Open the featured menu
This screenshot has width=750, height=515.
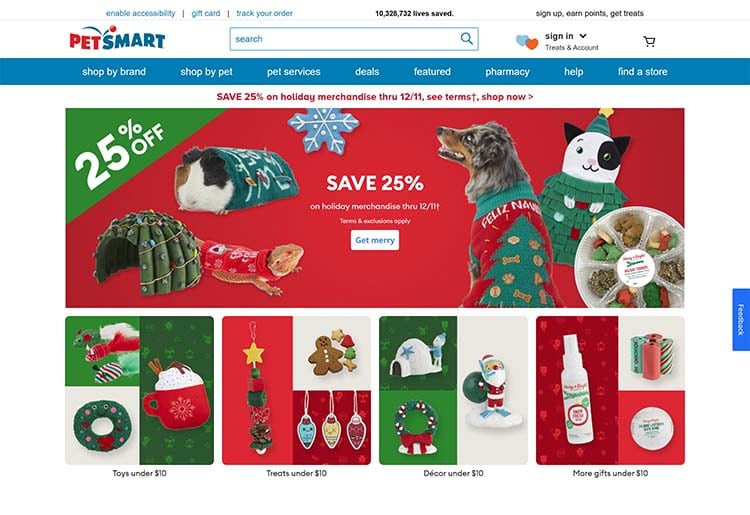(x=432, y=72)
